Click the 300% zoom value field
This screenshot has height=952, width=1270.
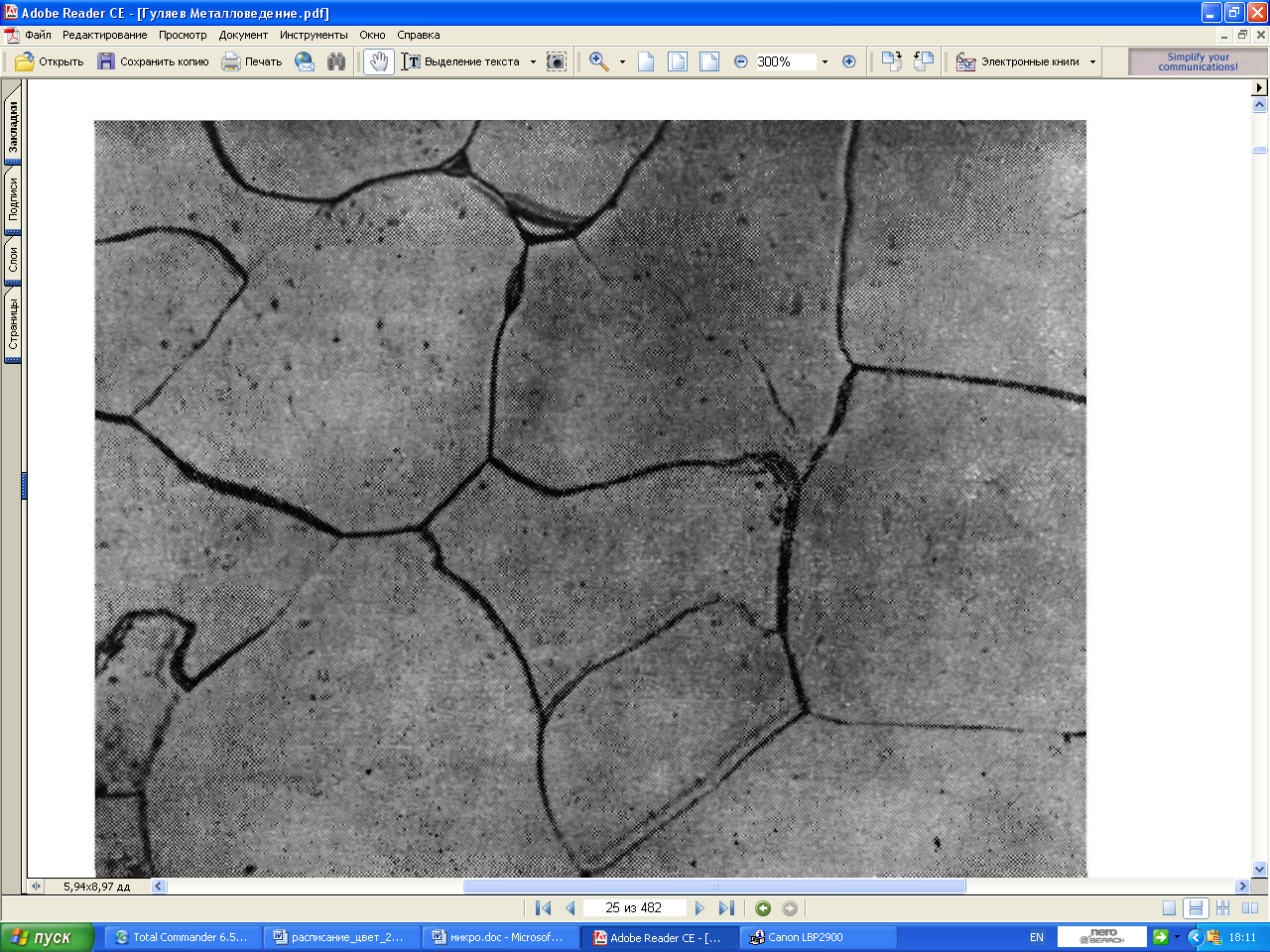(785, 61)
